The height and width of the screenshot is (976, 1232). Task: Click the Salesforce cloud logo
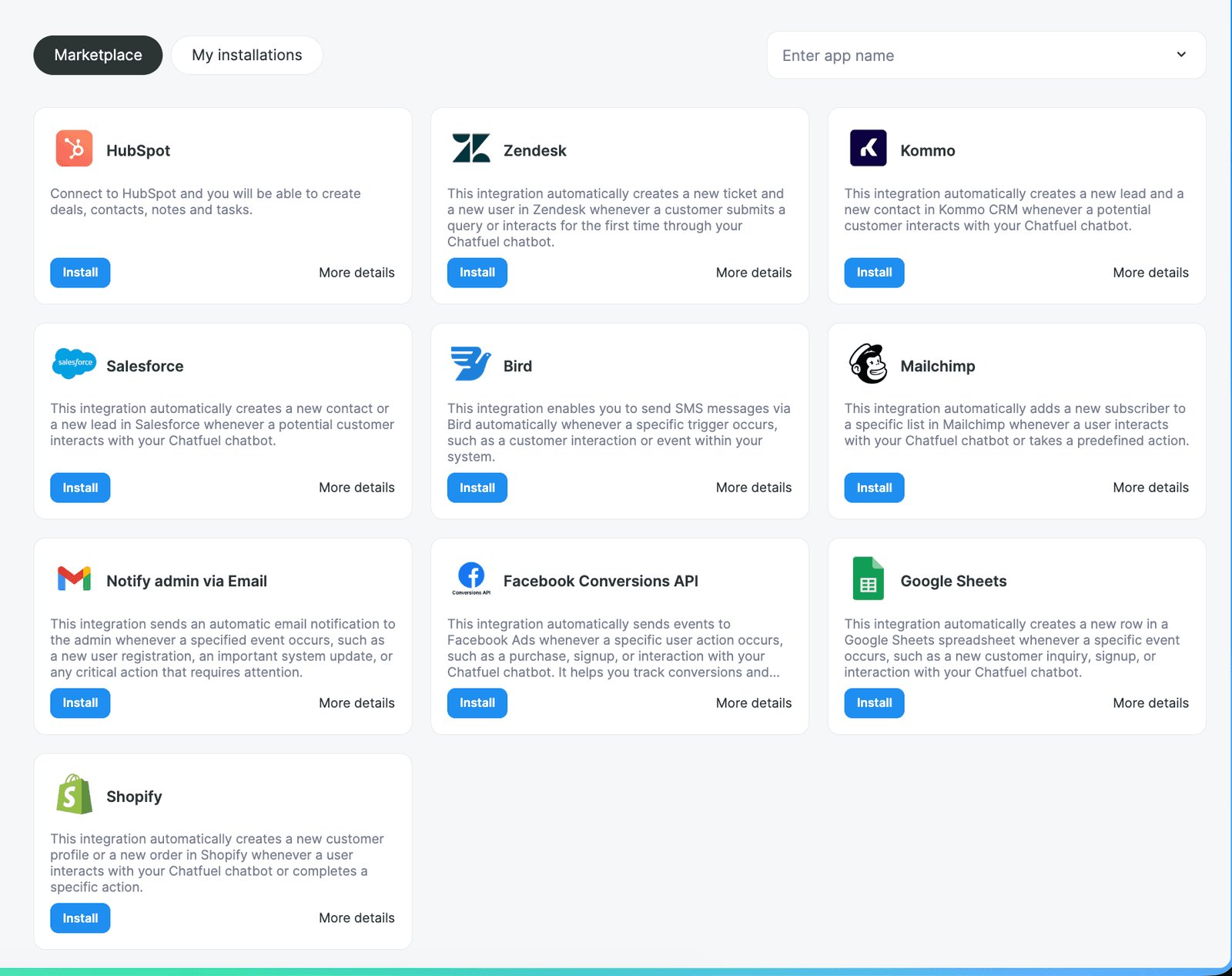coord(74,363)
